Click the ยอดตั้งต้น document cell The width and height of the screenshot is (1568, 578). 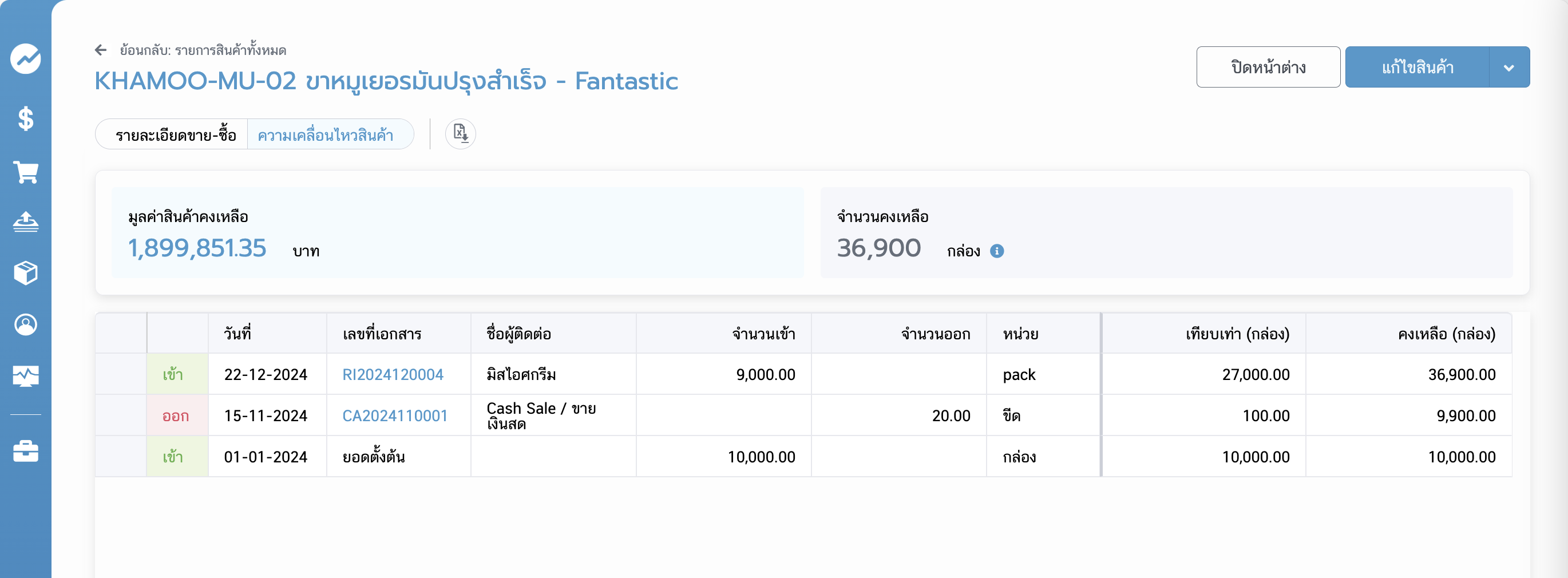click(399, 457)
